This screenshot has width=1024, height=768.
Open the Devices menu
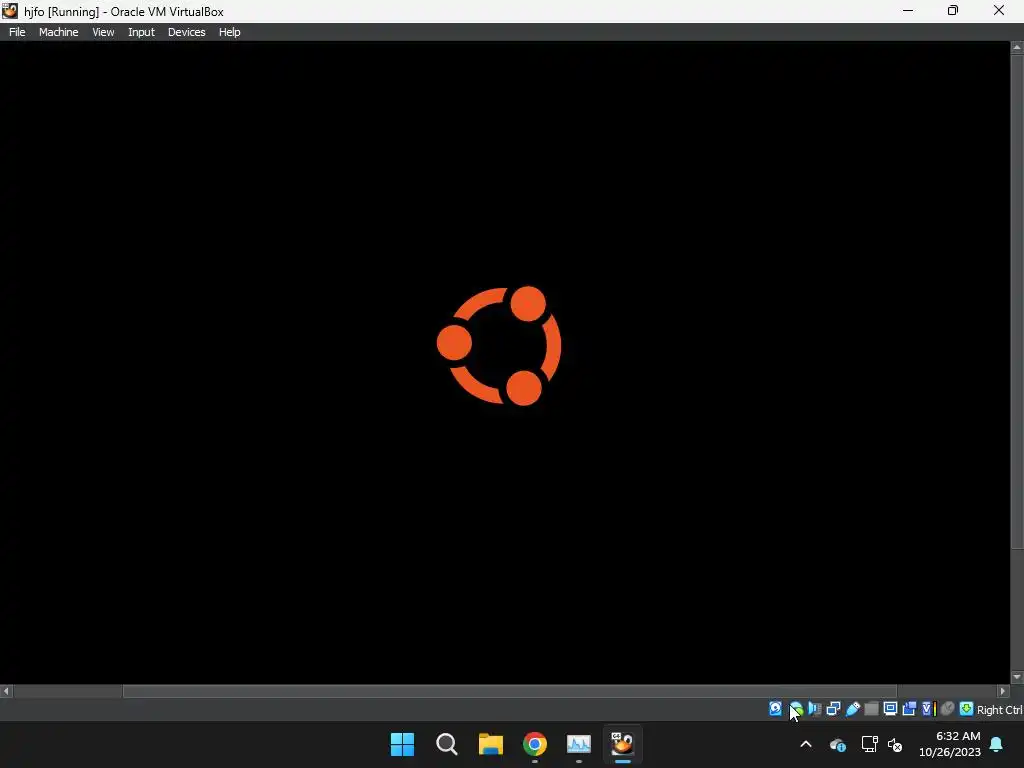186,32
